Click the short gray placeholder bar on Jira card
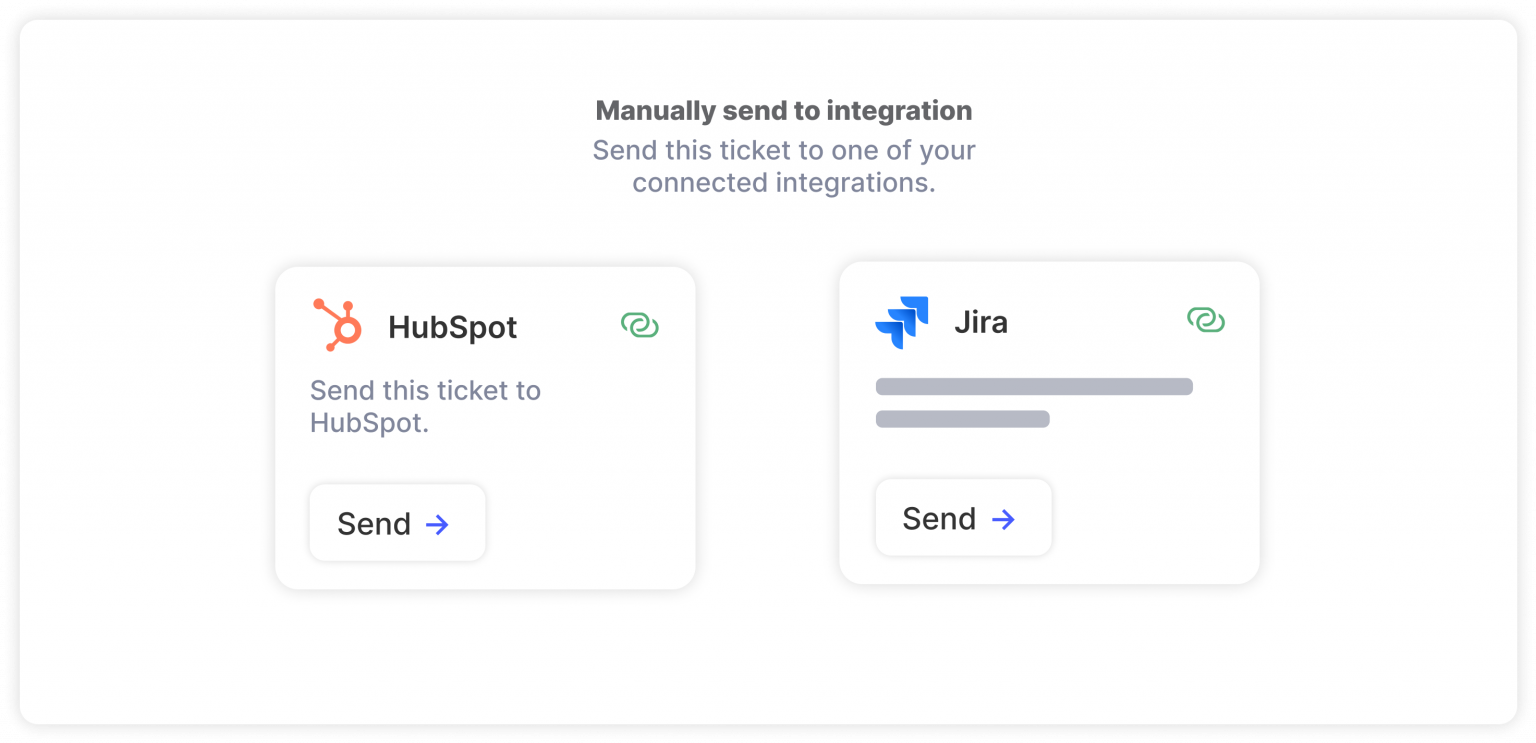This screenshot has height=743, width=1536. [961, 419]
